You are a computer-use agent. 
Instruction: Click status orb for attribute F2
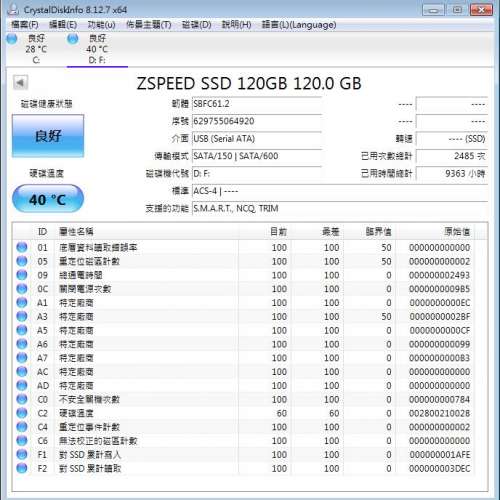tap(22, 468)
